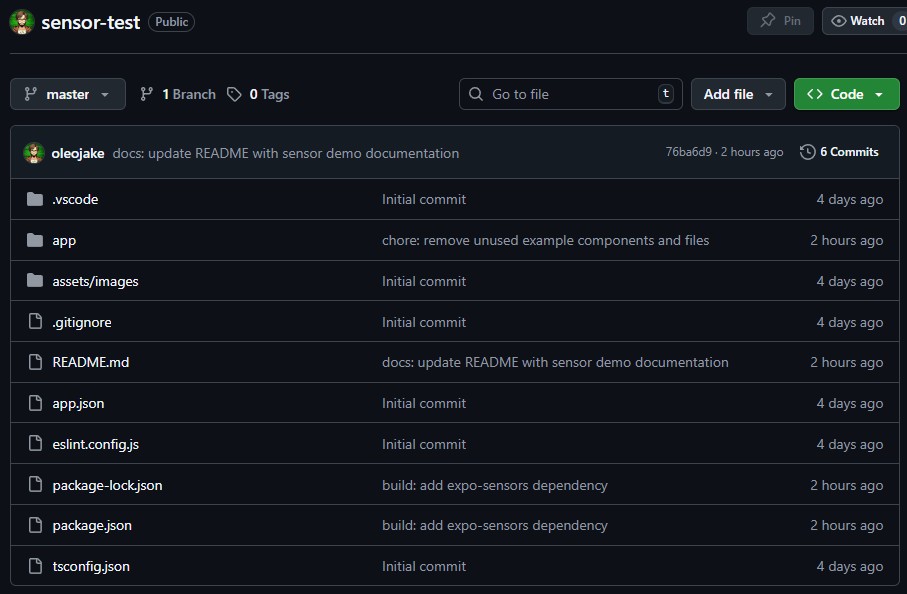907x594 pixels.
Task: Pin this repository
Action: (780, 20)
